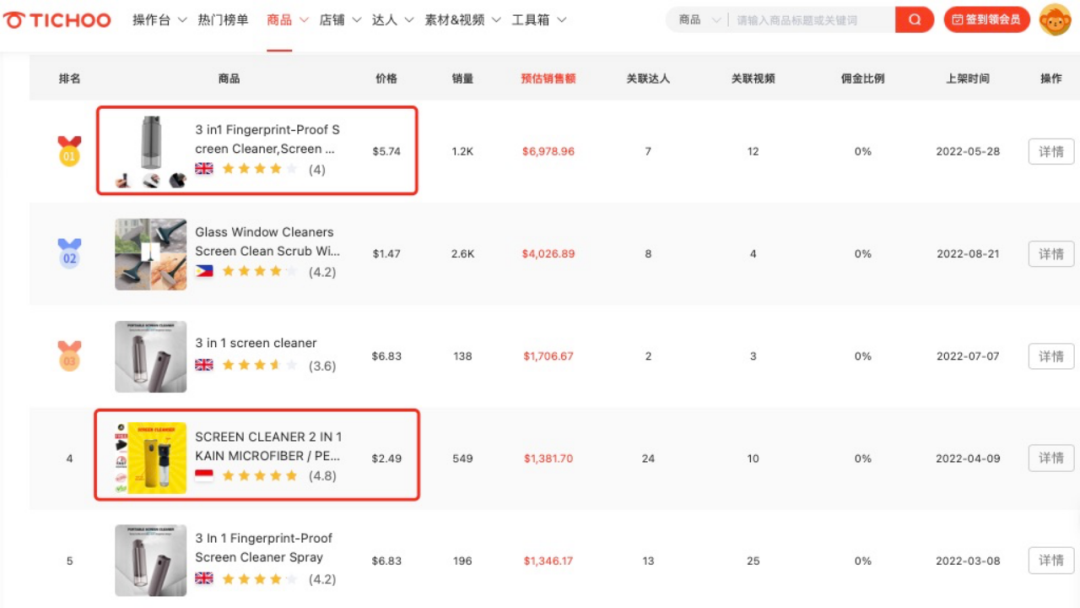1080x608 pixels.
Task: Expand the 工具箱 dropdown menu
Action: 539,20
